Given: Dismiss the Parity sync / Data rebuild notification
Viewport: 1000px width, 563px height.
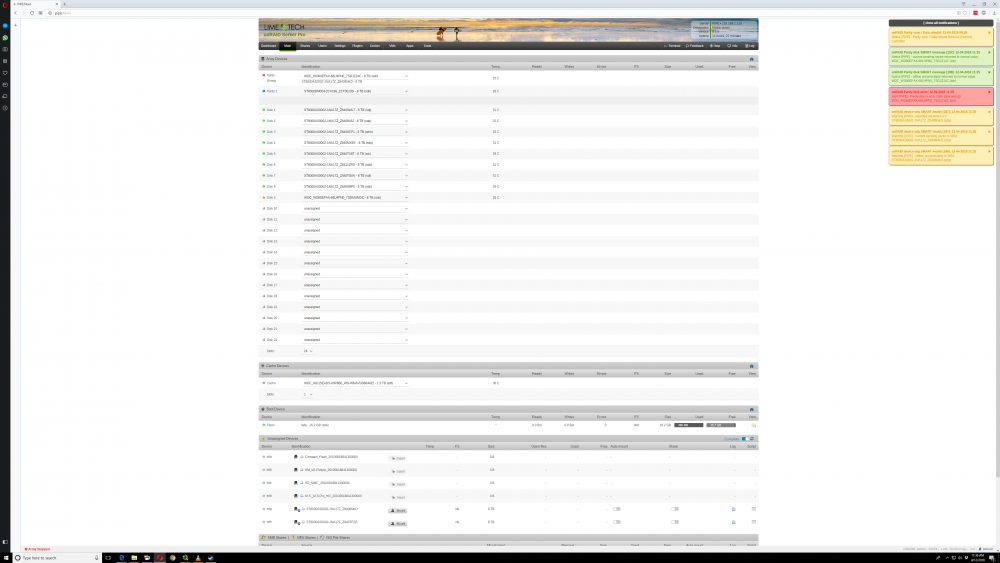Looking at the screenshot, I should [x=989, y=33].
